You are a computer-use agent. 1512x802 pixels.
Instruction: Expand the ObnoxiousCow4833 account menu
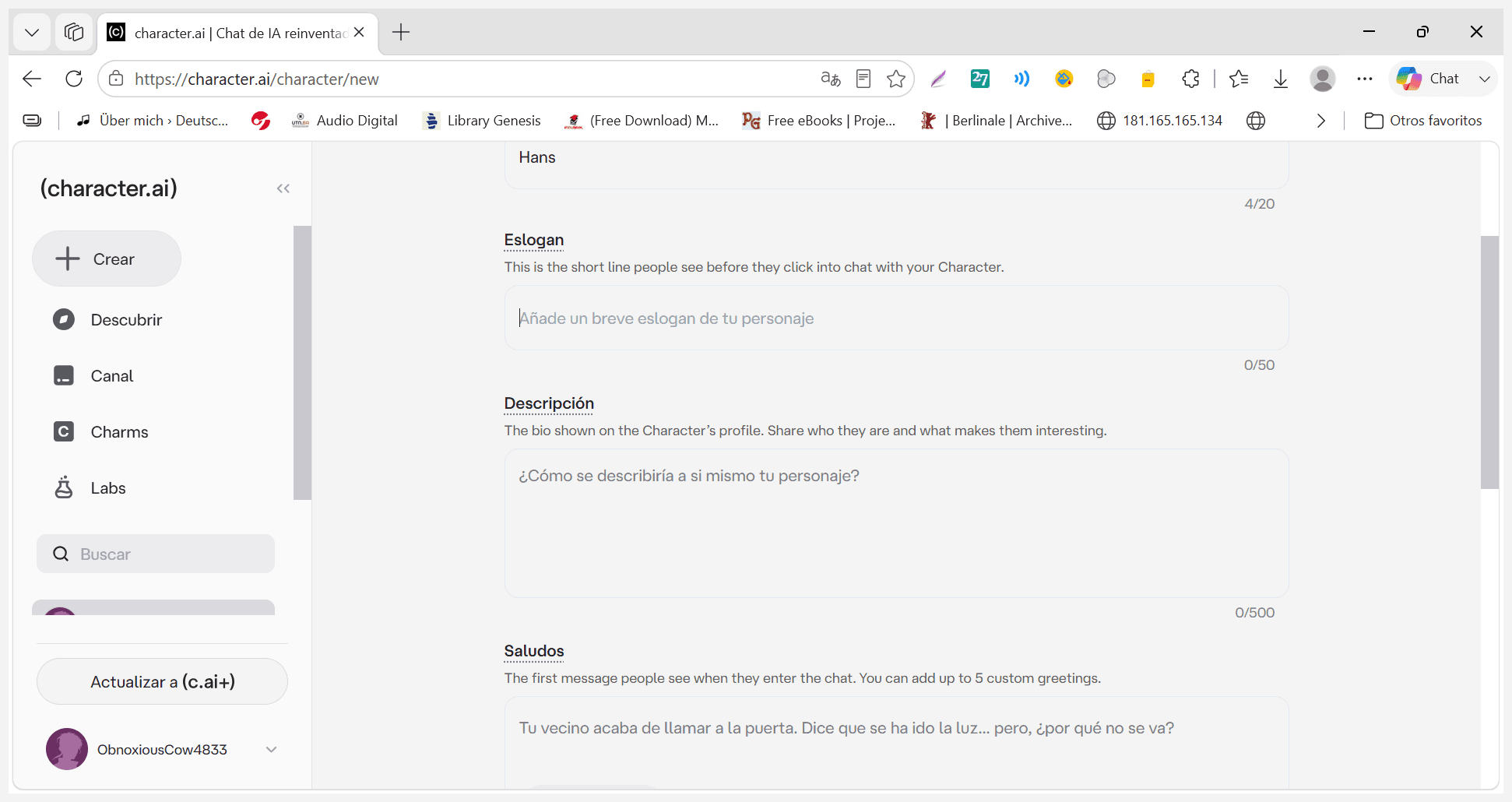tap(272, 749)
